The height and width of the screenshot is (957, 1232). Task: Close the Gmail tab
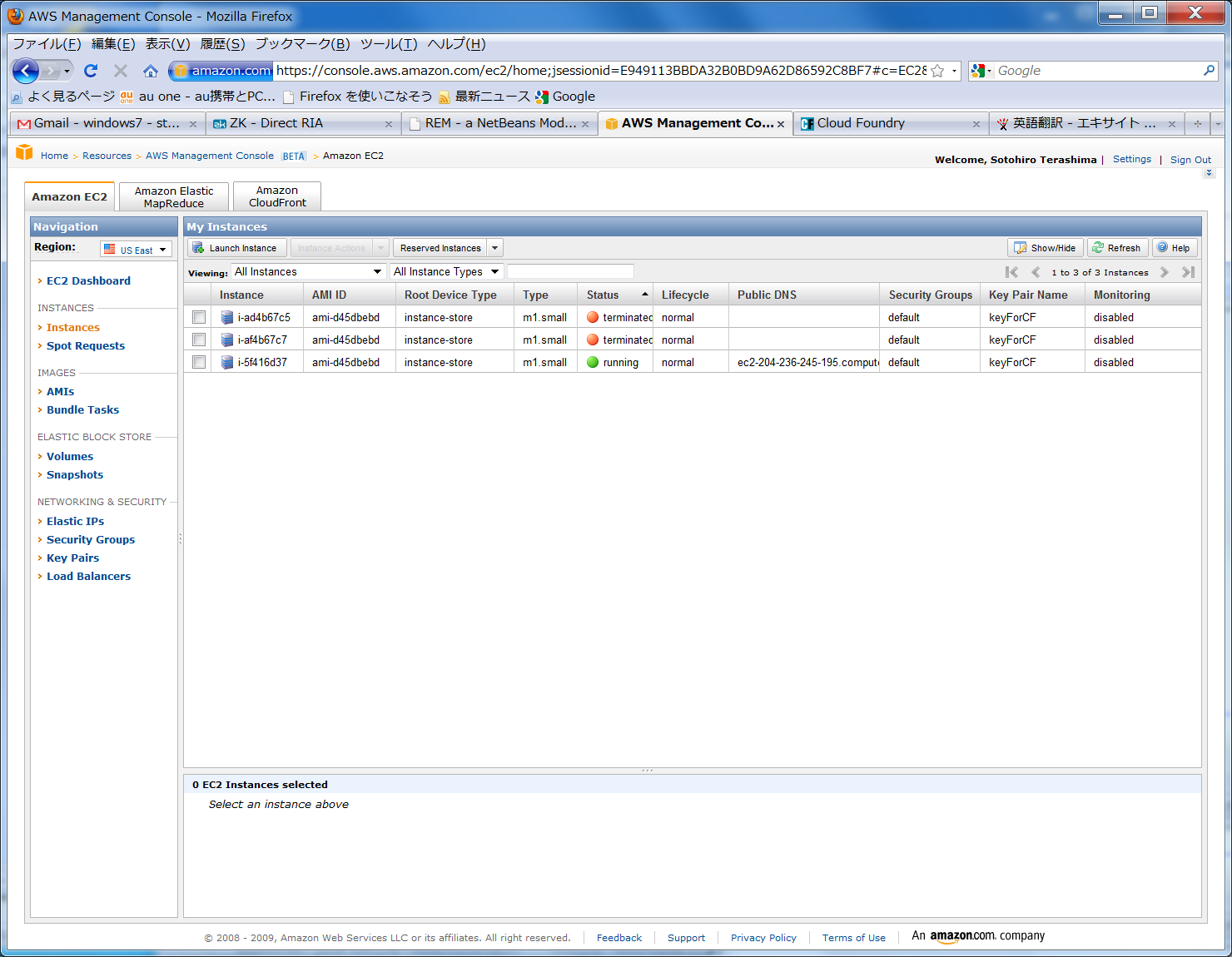click(193, 124)
